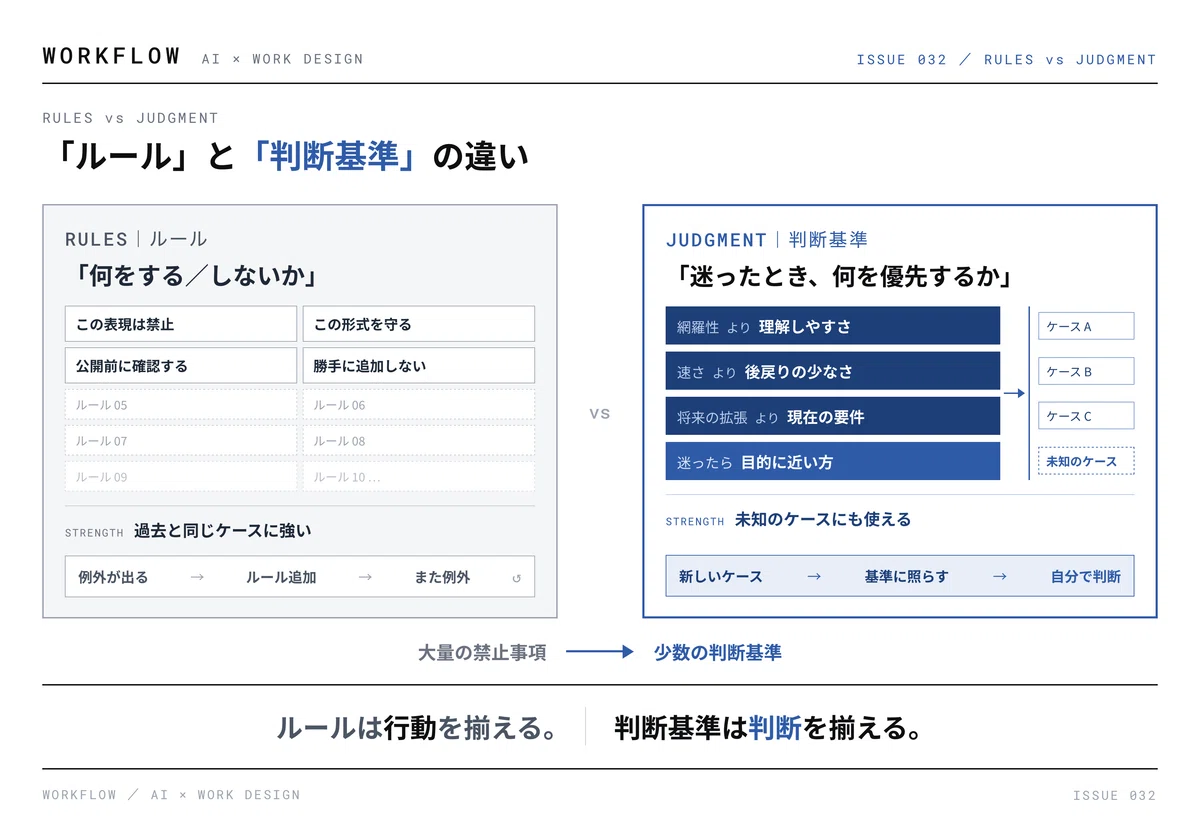Click the '過去と同じケースに強い' strength text
The image size is (1200, 838).
point(222,531)
